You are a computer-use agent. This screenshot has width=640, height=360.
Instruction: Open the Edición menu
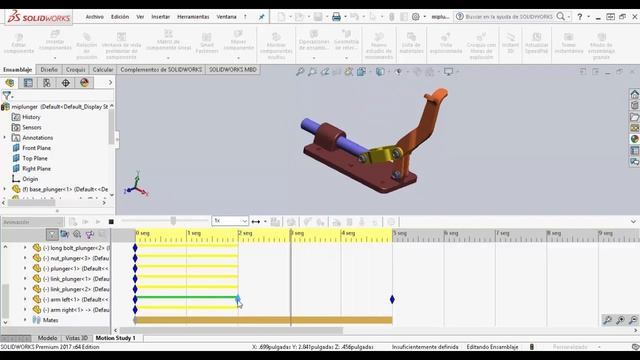(x=120, y=17)
